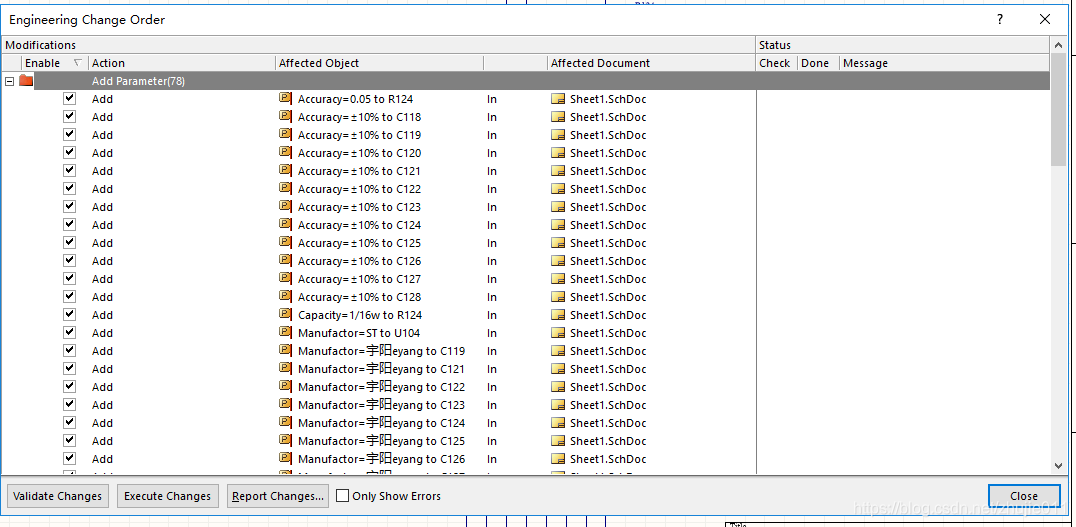The width and height of the screenshot is (1076, 527).
Task: Click the scrollbar down arrow
Action: (x=1059, y=465)
